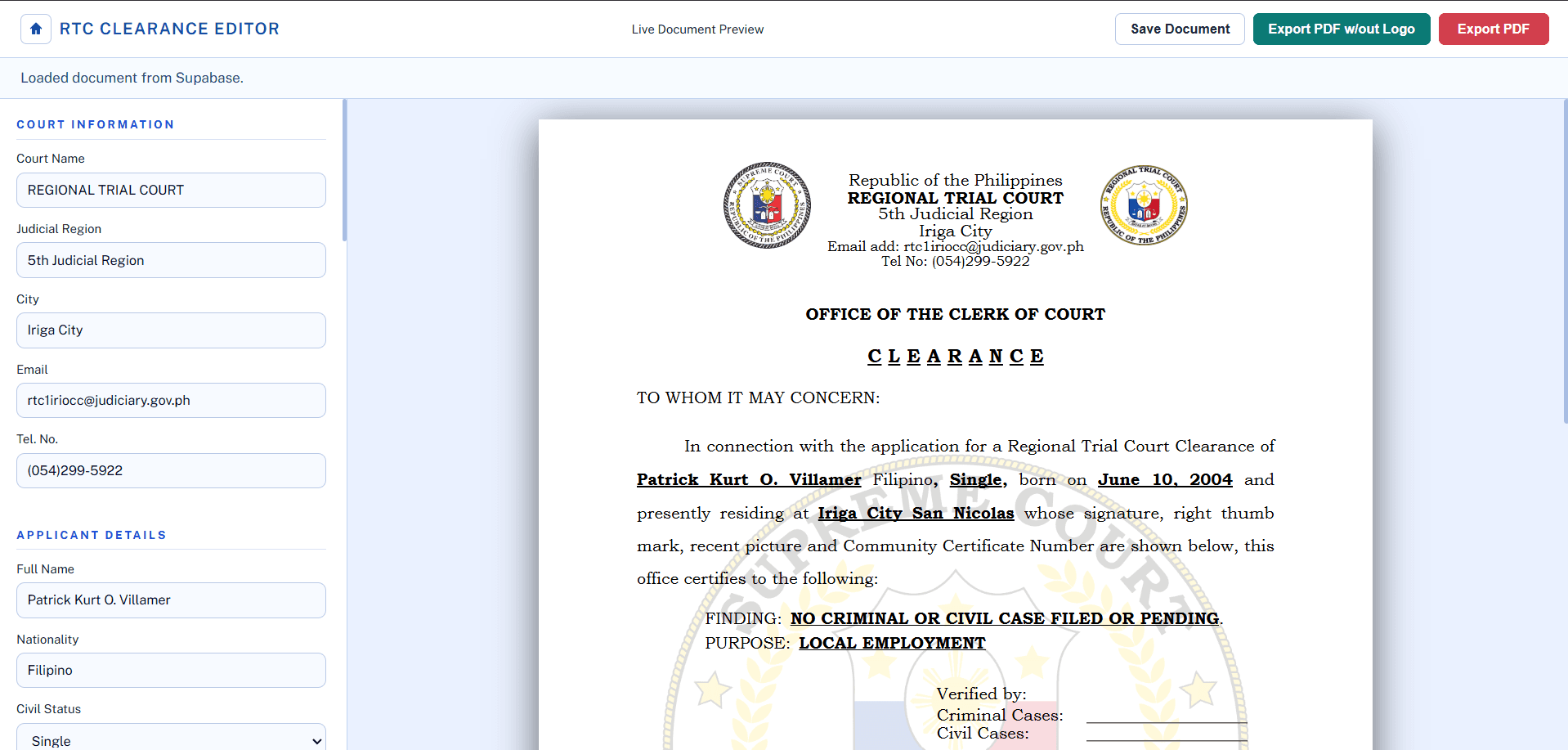The height and width of the screenshot is (750, 1568).
Task: Click the underlined 'Single' status in preview
Action: click(x=976, y=480)
